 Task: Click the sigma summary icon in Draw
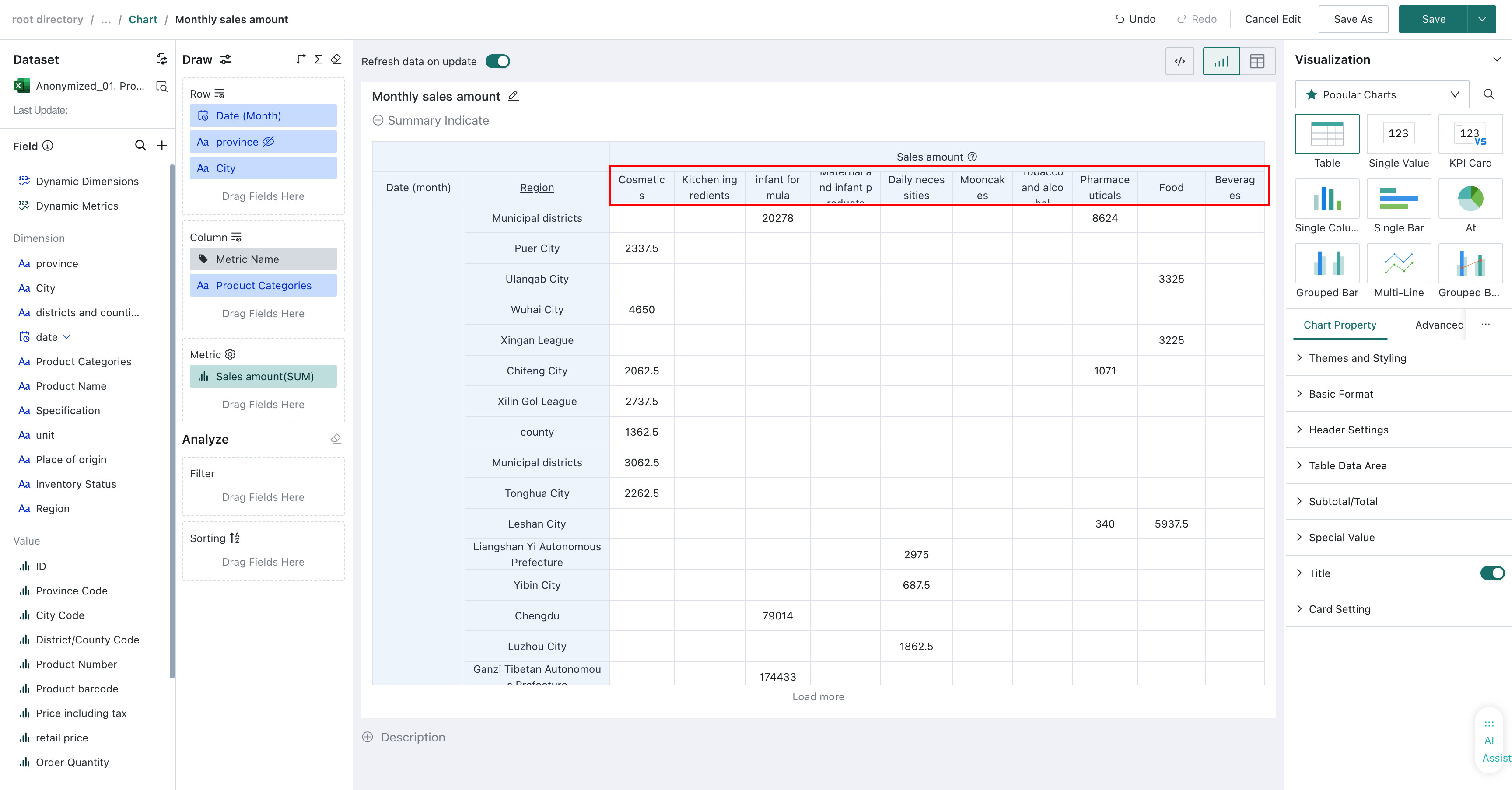[x=318, y=59]
